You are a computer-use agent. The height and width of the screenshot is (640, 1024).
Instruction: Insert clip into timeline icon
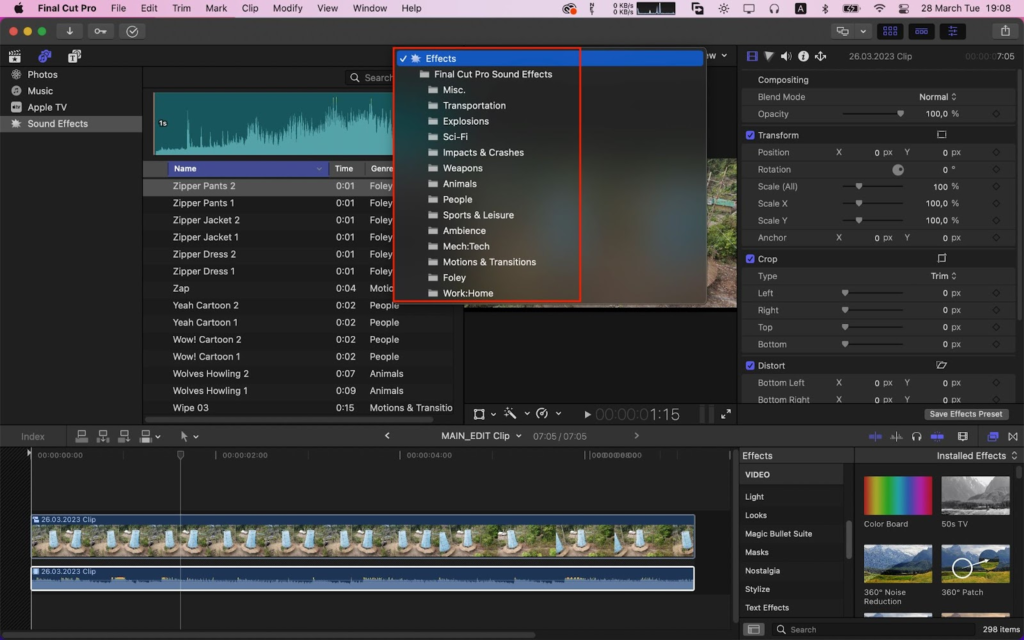(x=103, y=436)
